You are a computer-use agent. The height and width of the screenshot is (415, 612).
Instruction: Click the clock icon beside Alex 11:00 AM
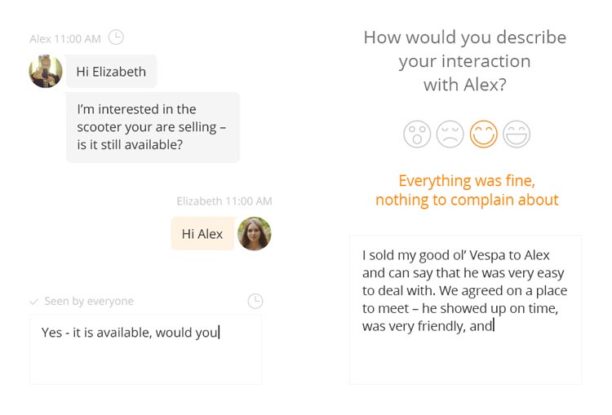tap(116, 38)
